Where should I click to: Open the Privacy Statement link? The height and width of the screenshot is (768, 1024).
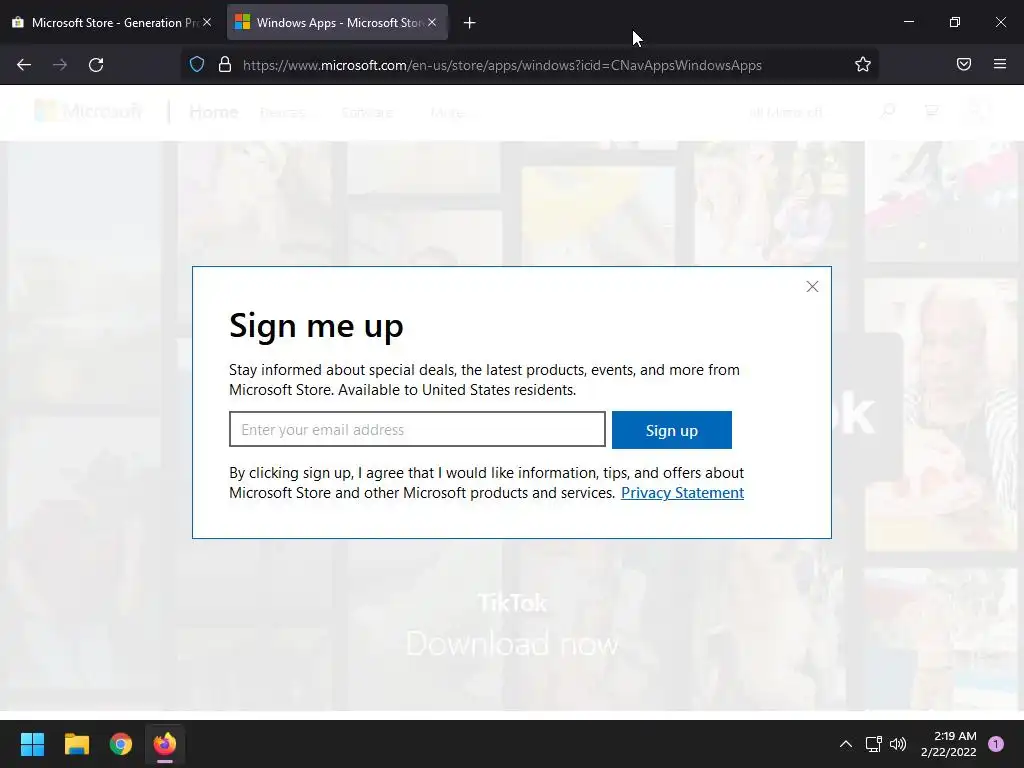click(x=682, y=492)
